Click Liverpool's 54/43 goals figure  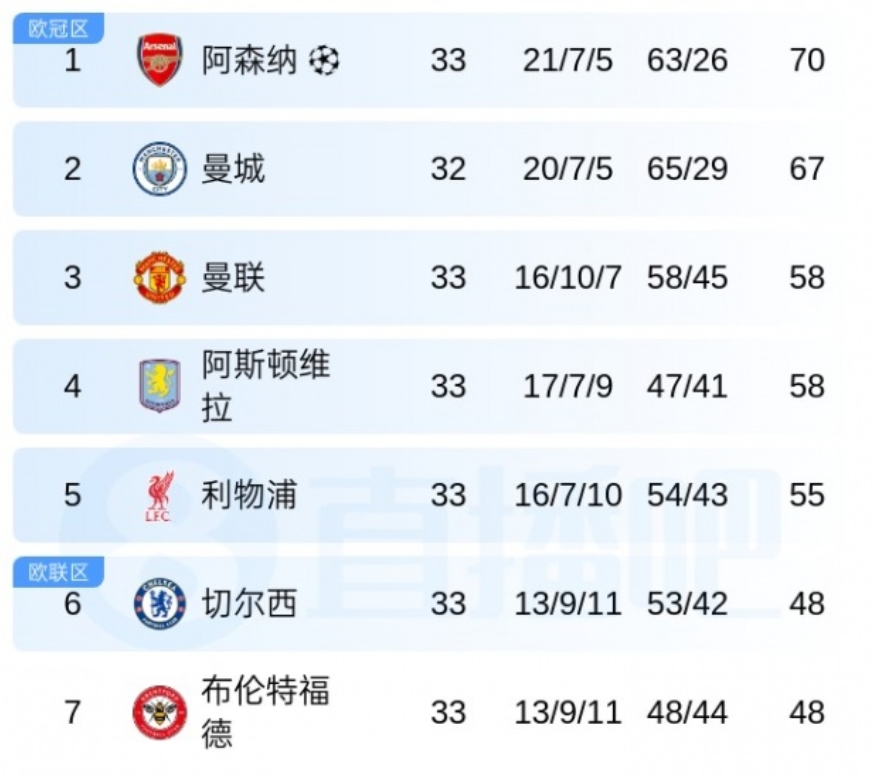click(687, 495)
